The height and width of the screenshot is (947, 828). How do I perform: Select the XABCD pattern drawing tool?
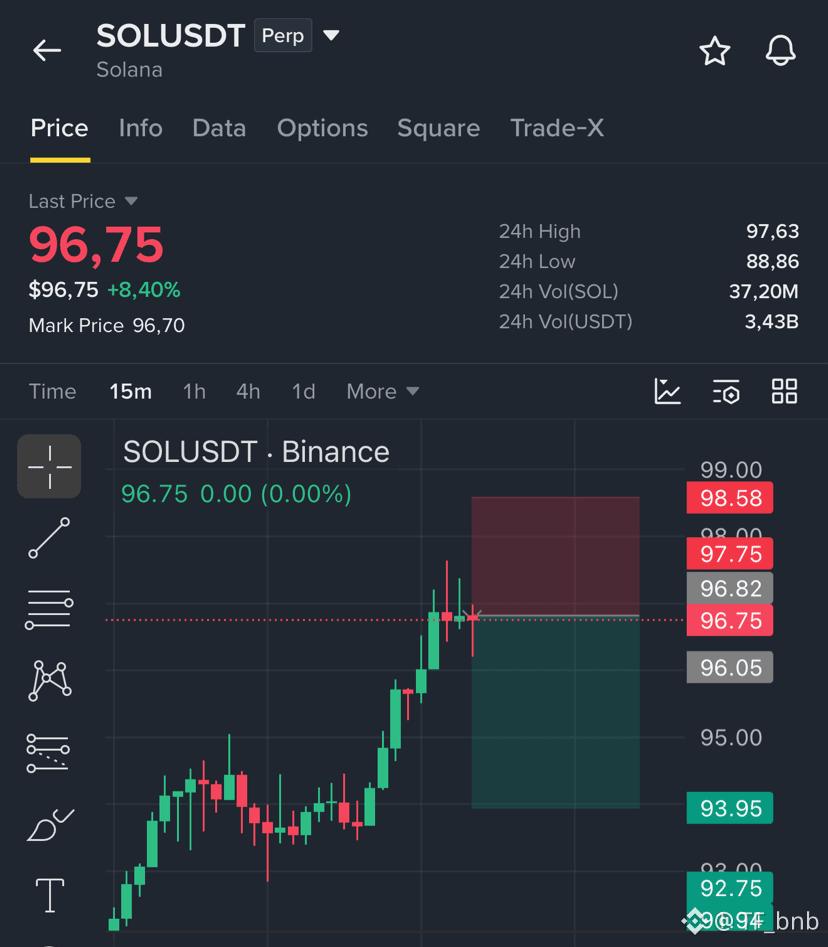[50, 681]
